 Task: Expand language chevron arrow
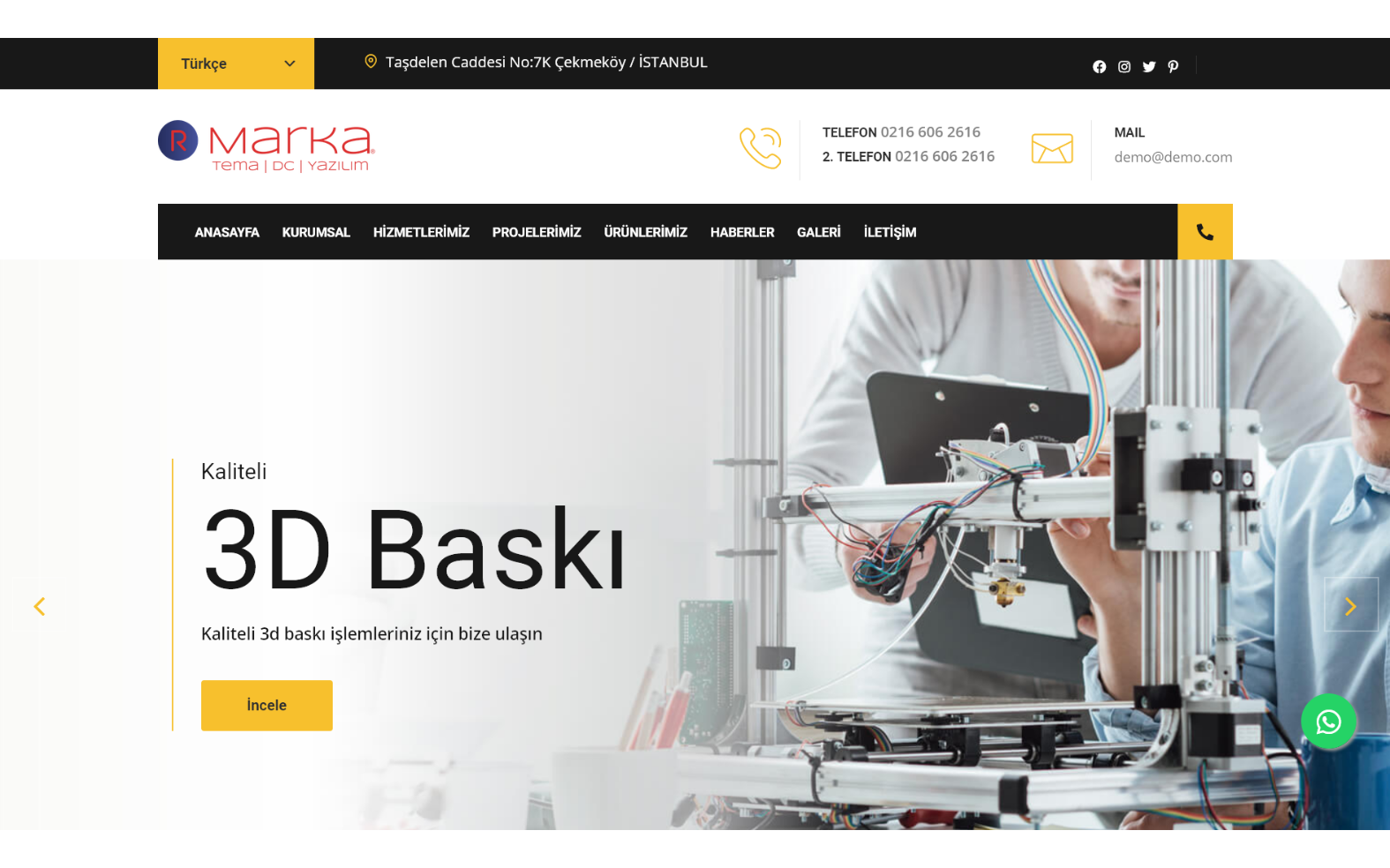[x=289, y=64]
